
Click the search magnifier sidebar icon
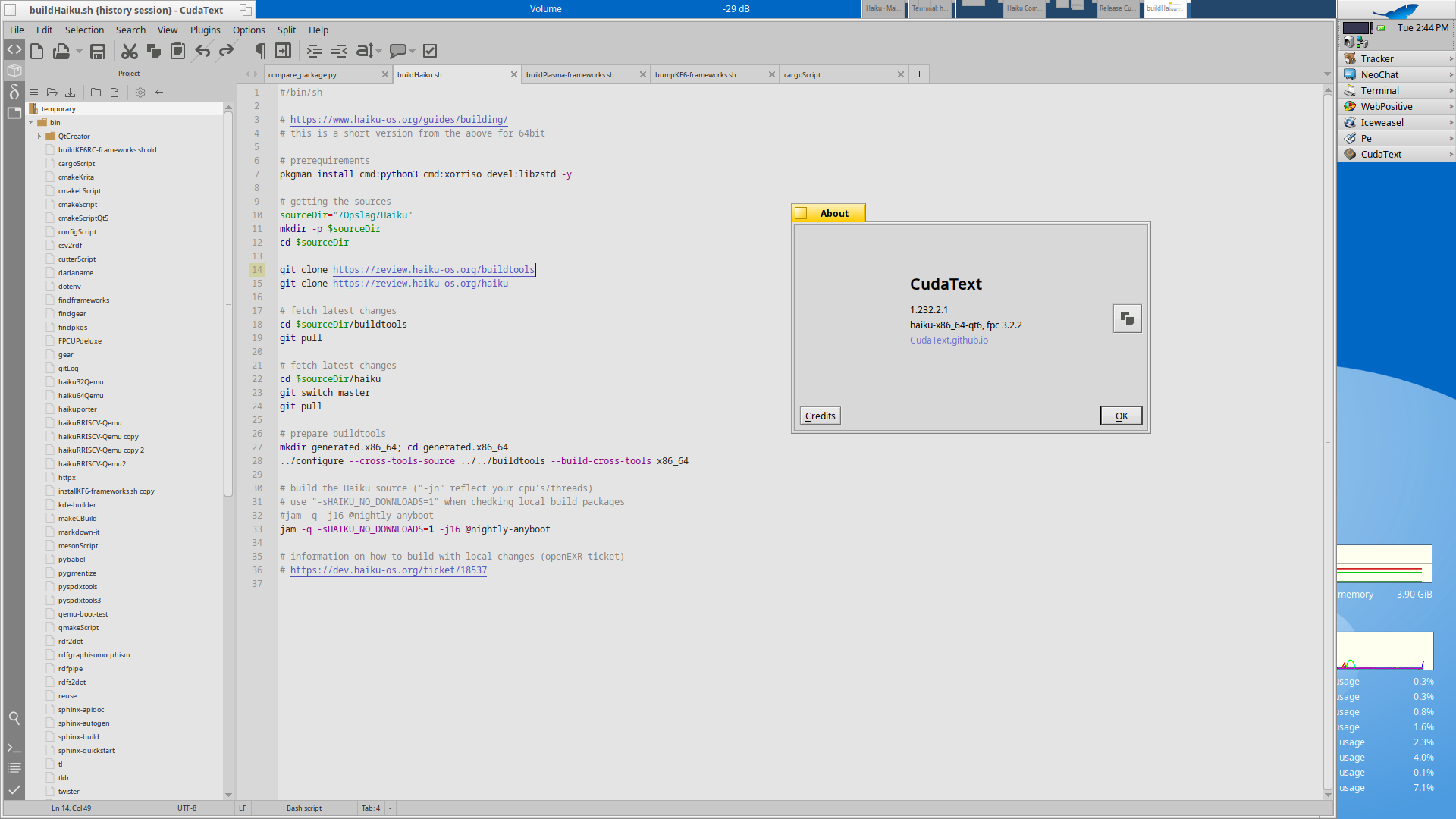tap(14, 717)
